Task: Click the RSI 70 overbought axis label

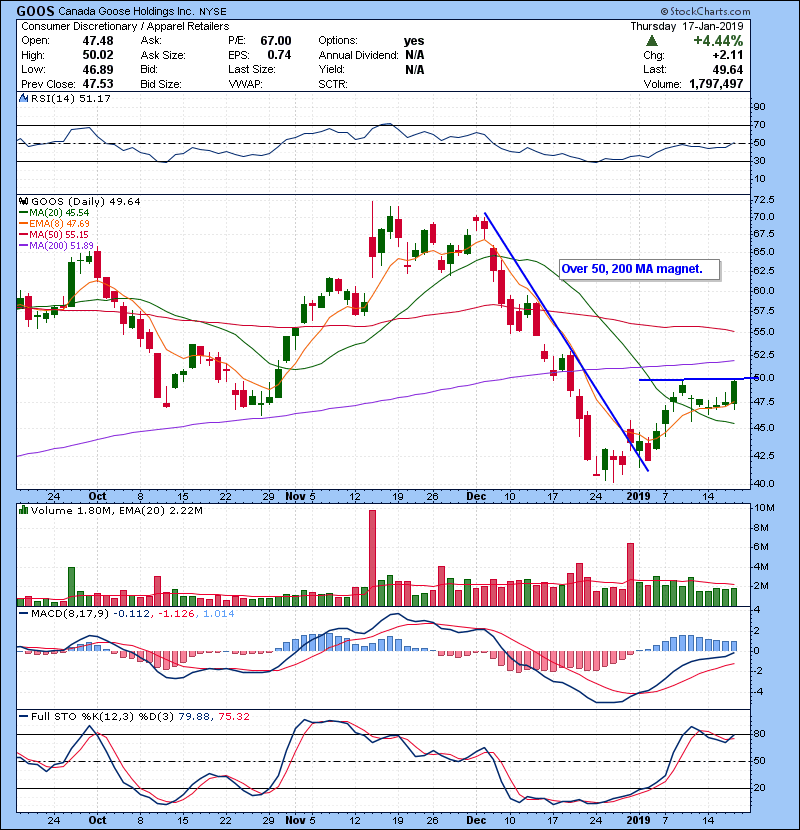Action: pyautogui.click(x=759, y=125)
